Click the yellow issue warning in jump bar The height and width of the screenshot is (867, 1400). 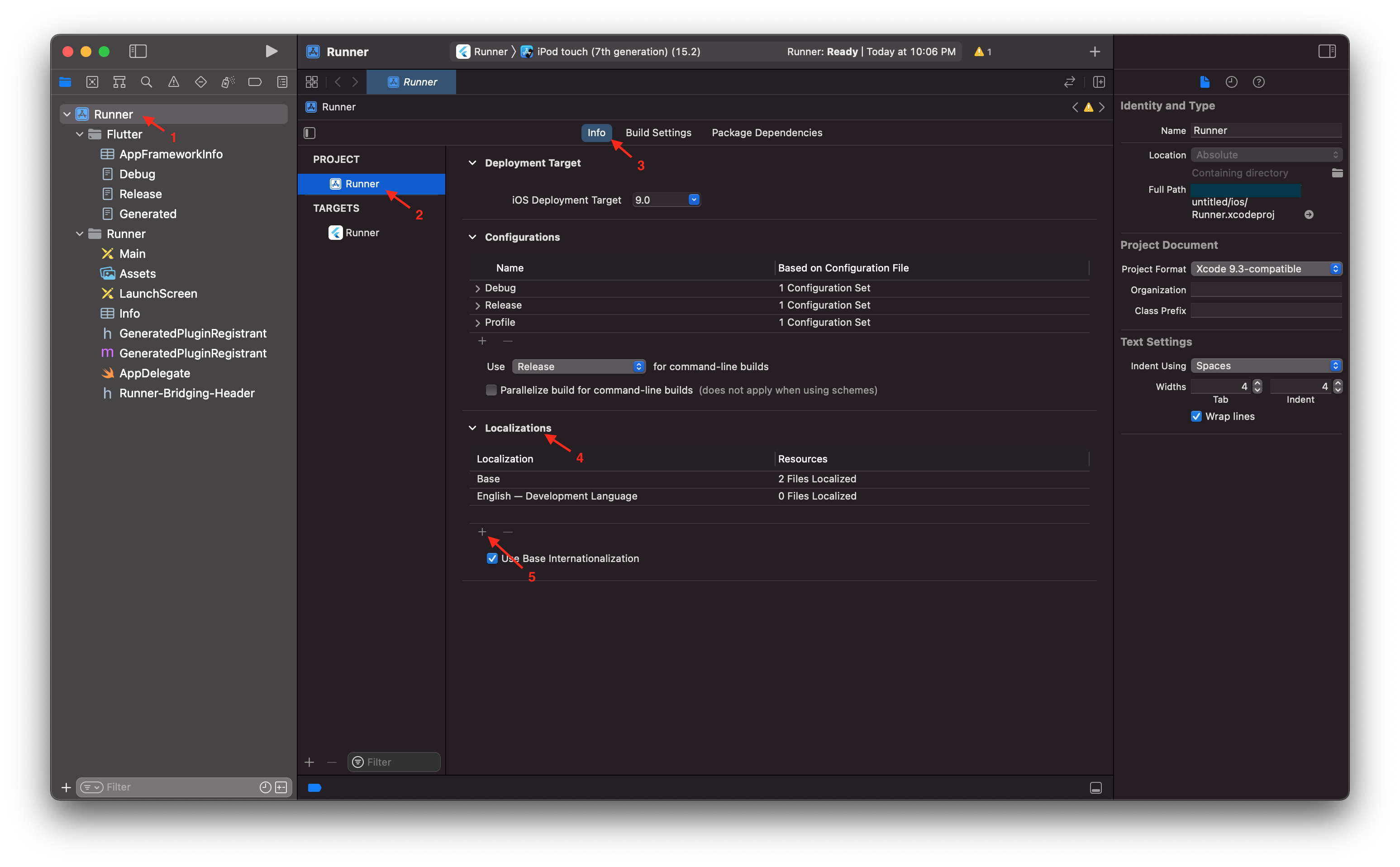[x=1088, y=107]
